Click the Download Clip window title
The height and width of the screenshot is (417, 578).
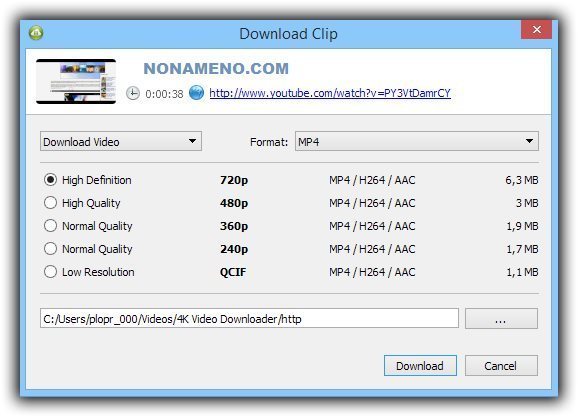289,34
